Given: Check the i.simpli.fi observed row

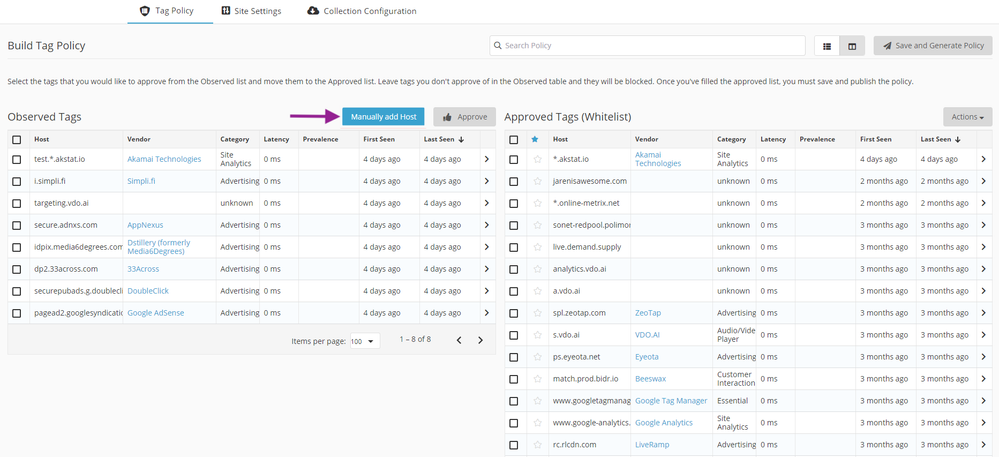Looking at the screenshot, I should [x=17, y=181].
